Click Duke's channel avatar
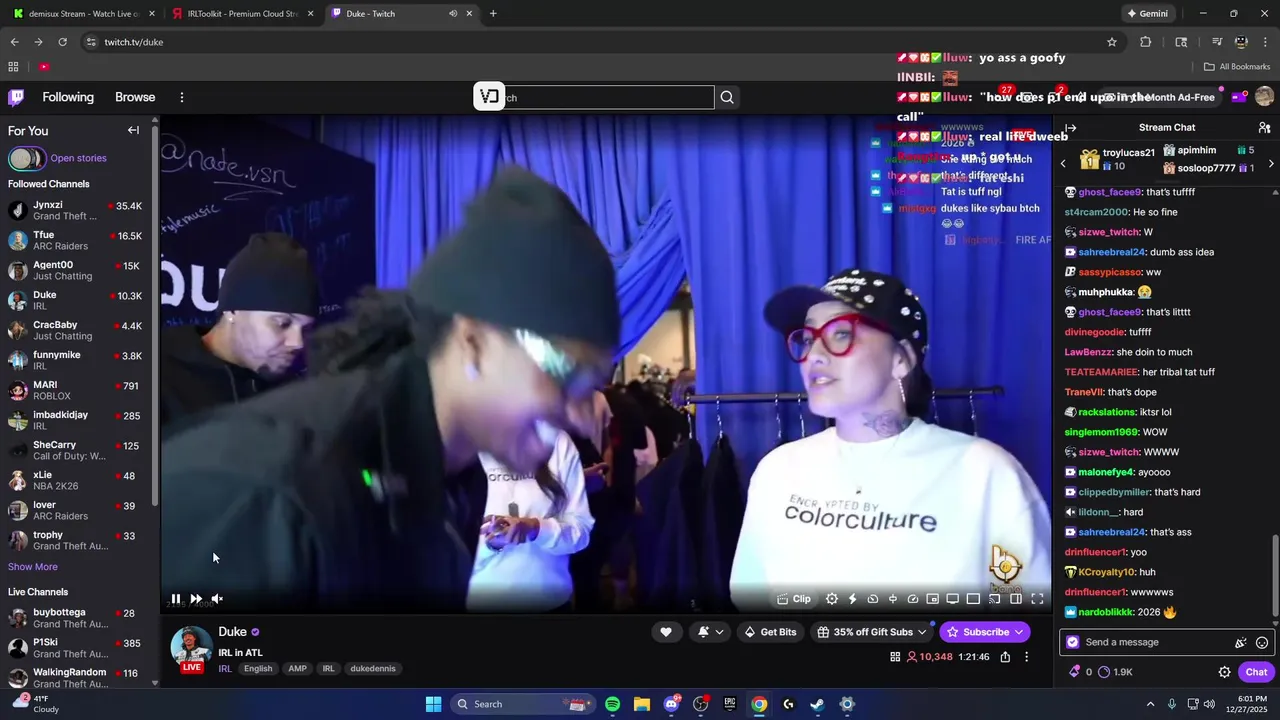This screenshot has width=1280, height=720. (x=191, y=647)
